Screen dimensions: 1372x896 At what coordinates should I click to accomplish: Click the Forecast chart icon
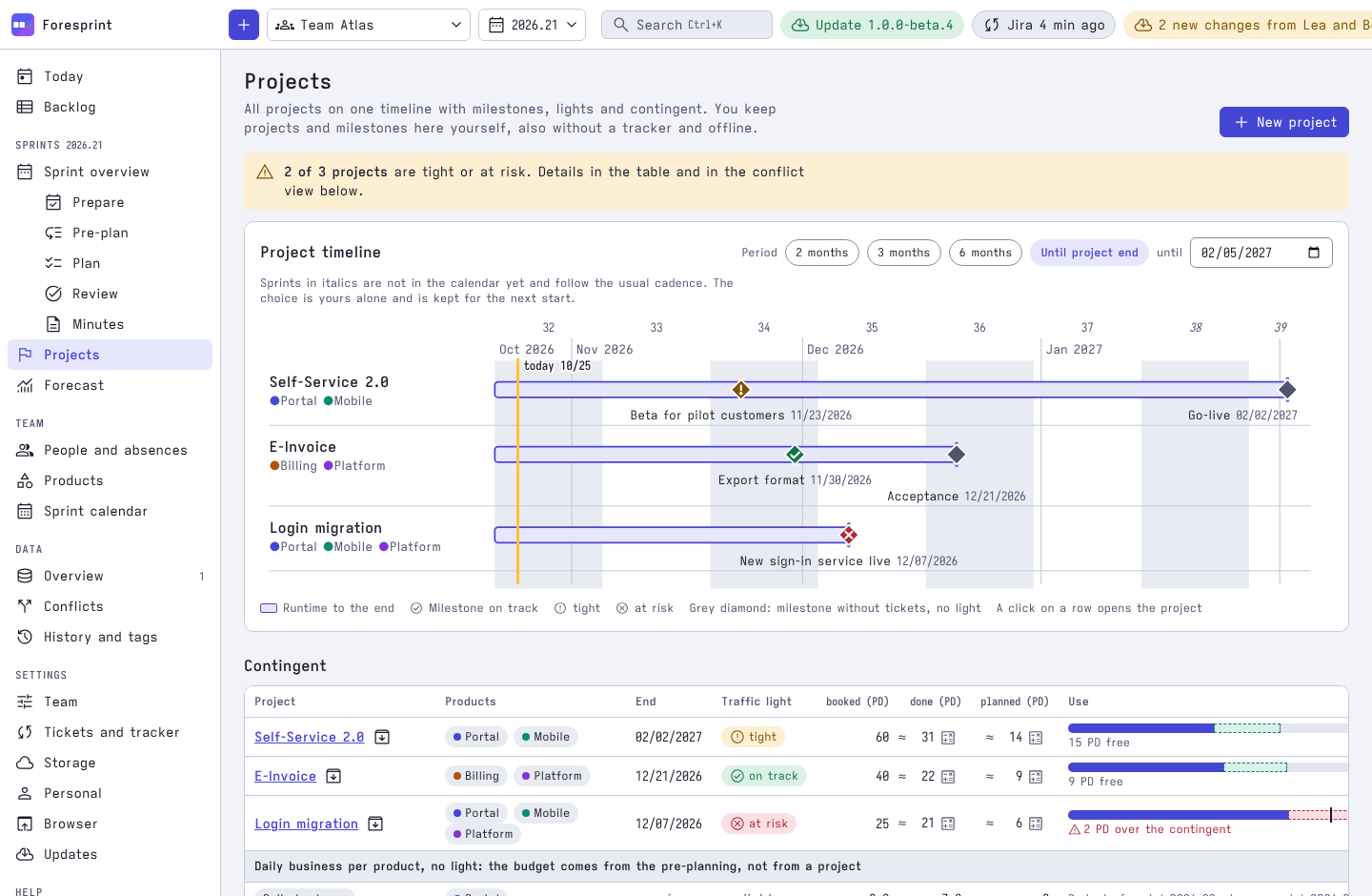click(x=25, y=385)
